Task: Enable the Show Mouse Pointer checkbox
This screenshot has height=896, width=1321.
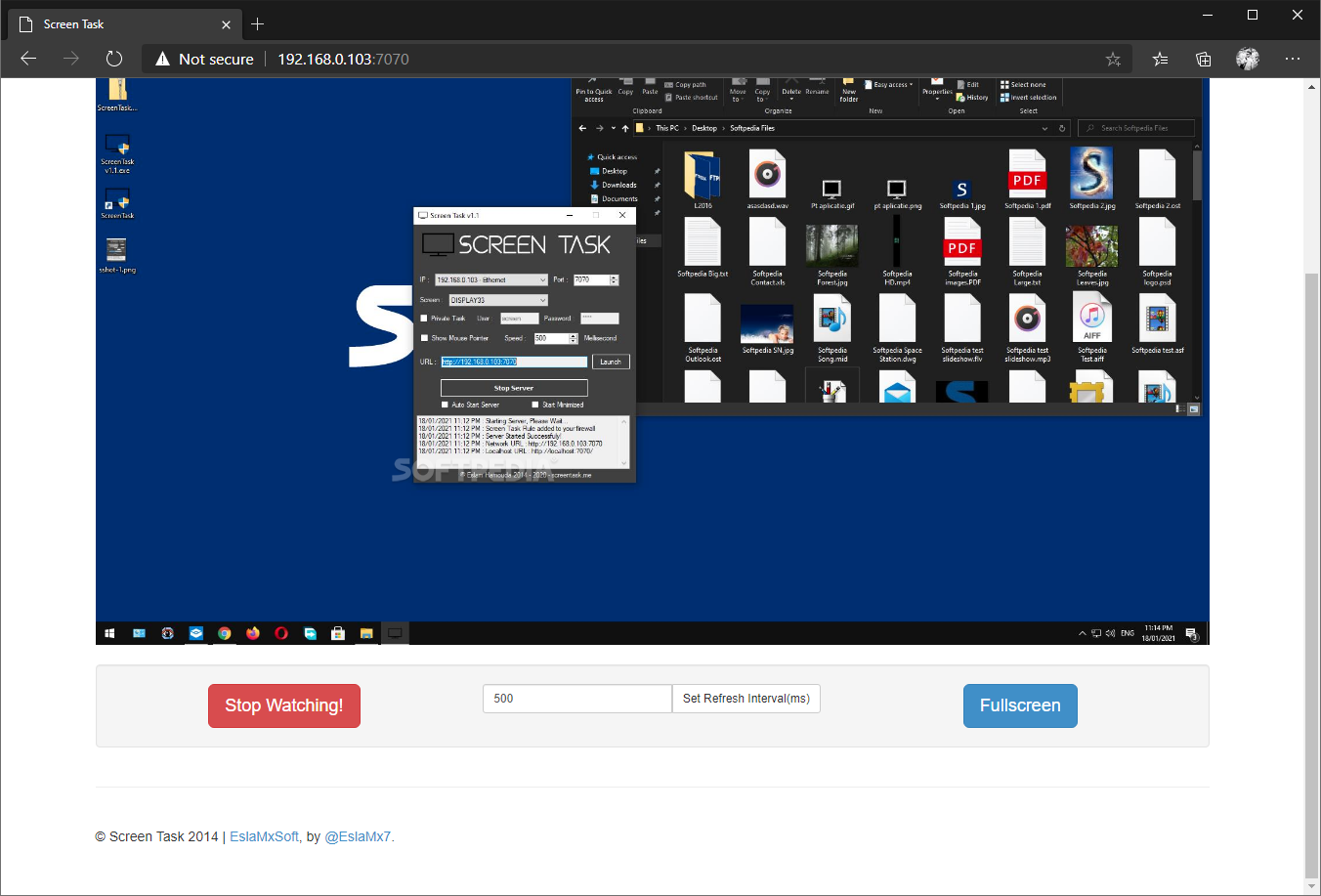Action: (x=424, y=338)
